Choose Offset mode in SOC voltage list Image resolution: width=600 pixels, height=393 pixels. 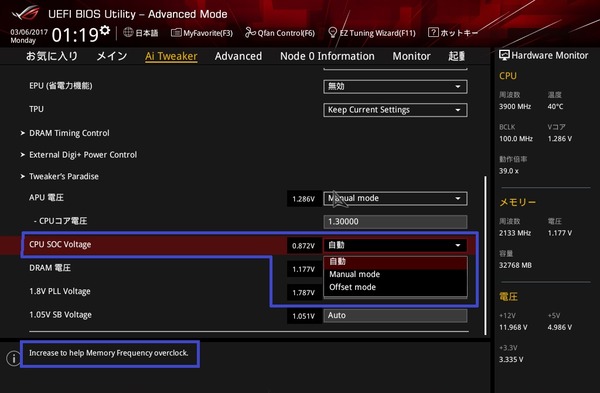click(x=395, y=287)
